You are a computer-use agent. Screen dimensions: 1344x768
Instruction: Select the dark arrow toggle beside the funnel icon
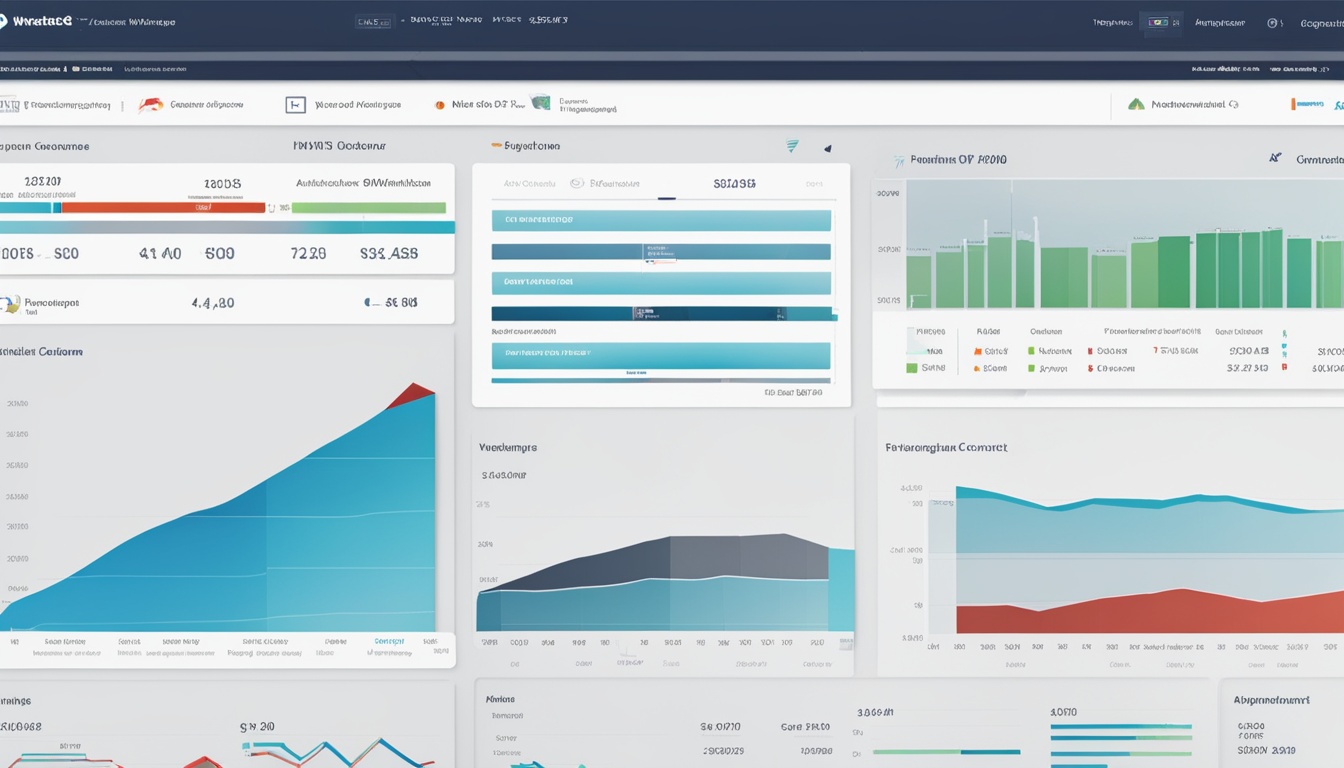pos(827,147)
